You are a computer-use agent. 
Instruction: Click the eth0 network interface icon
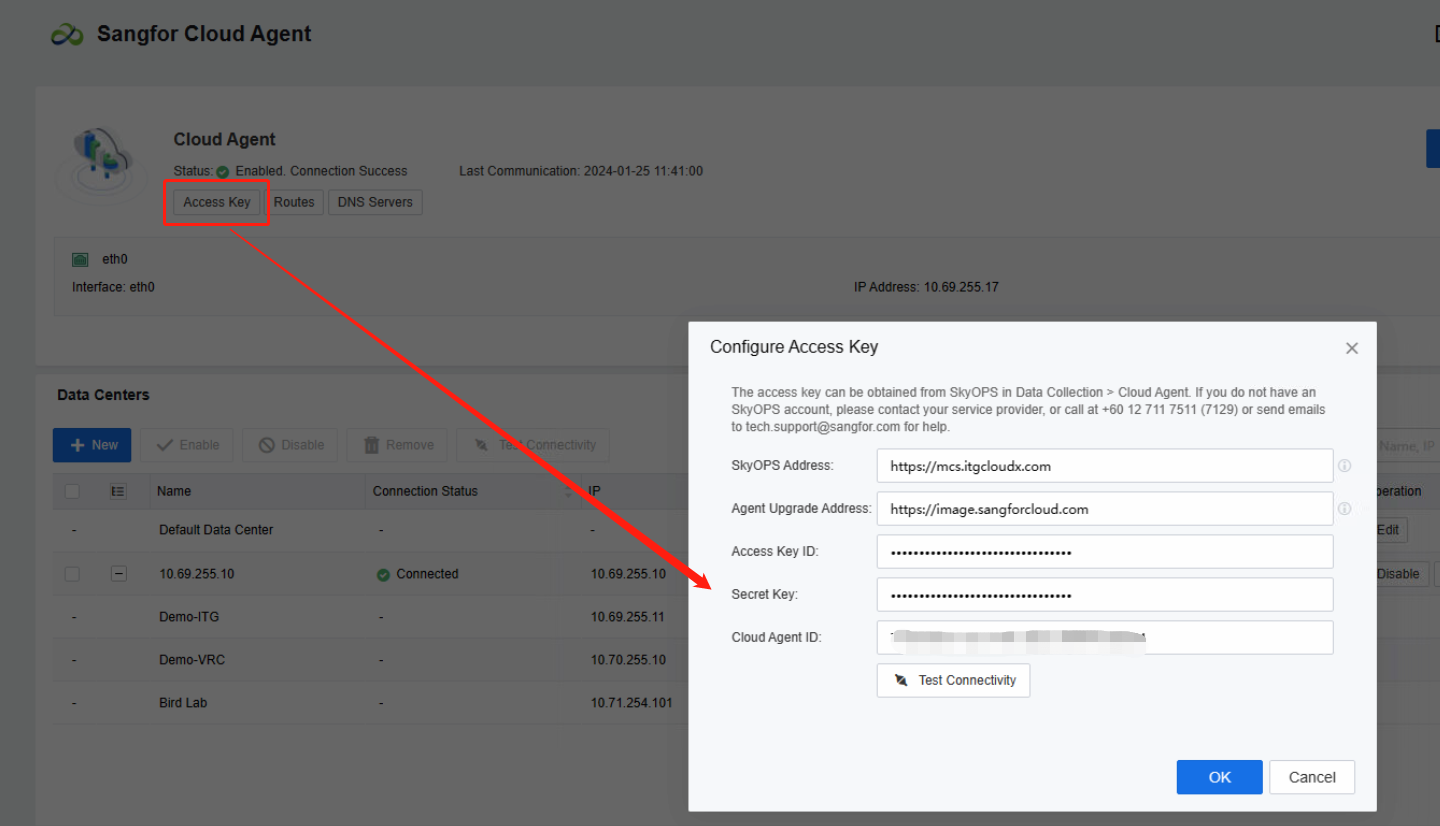pos(80,258)
